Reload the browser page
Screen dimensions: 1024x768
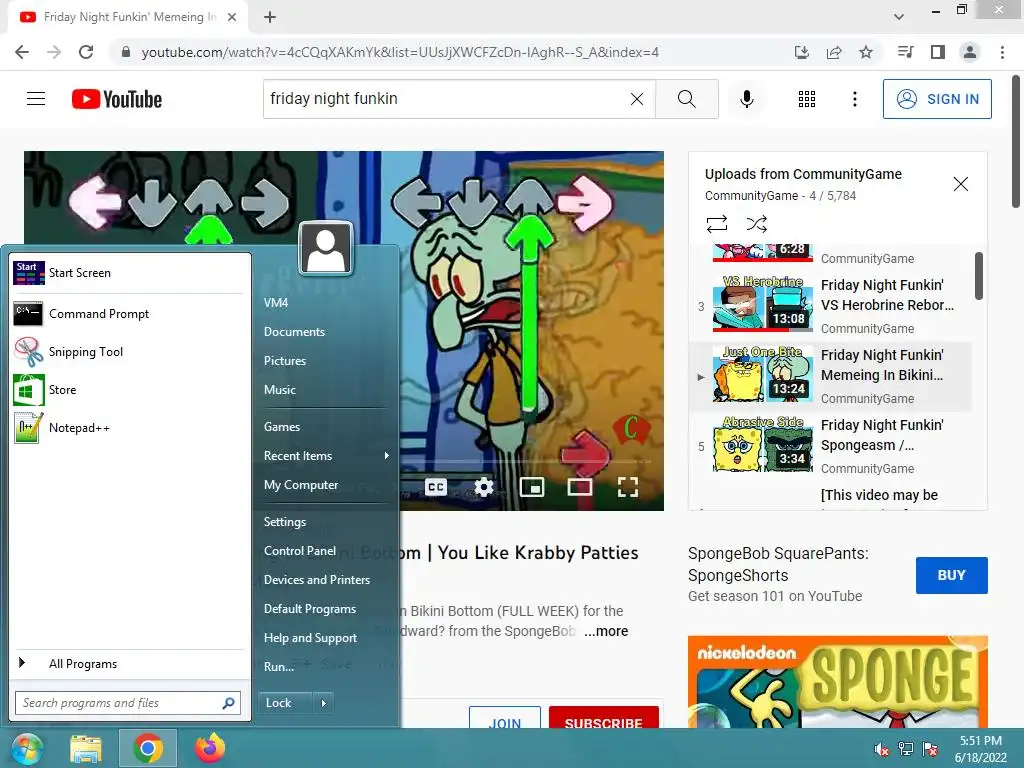86,52
